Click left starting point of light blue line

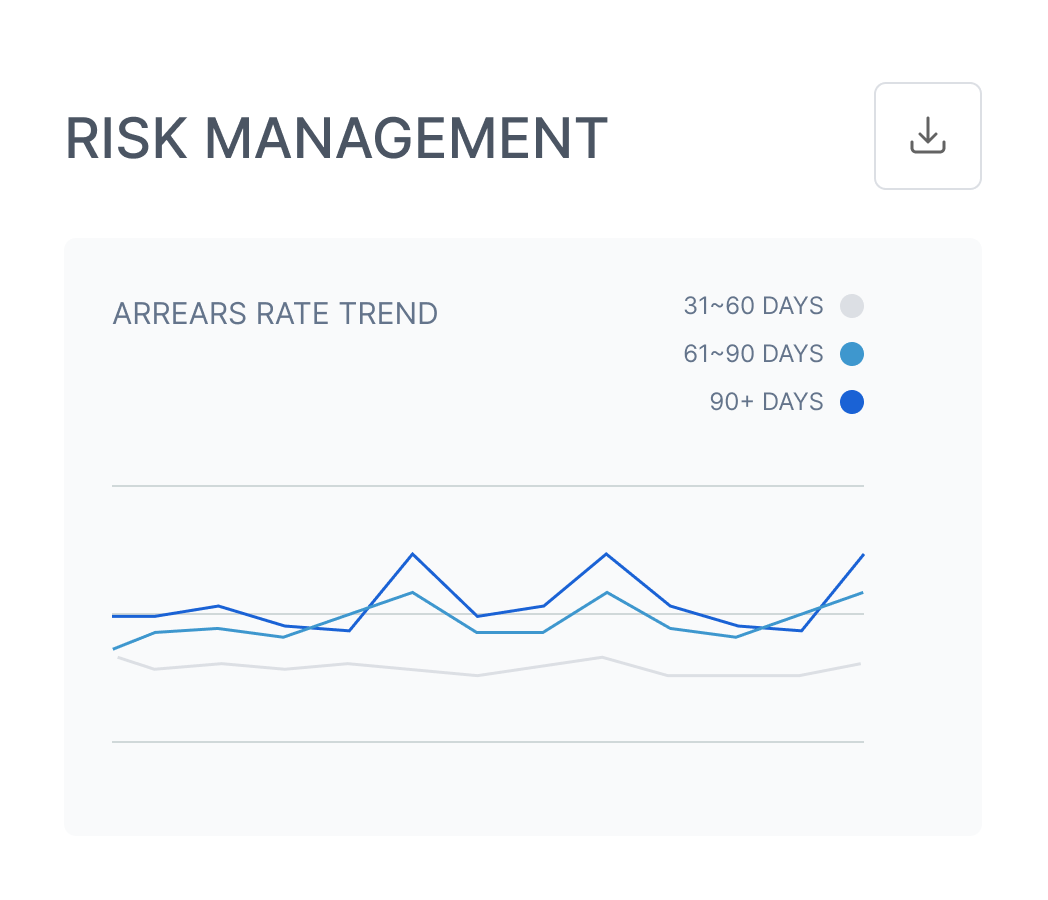coord(114,649)
